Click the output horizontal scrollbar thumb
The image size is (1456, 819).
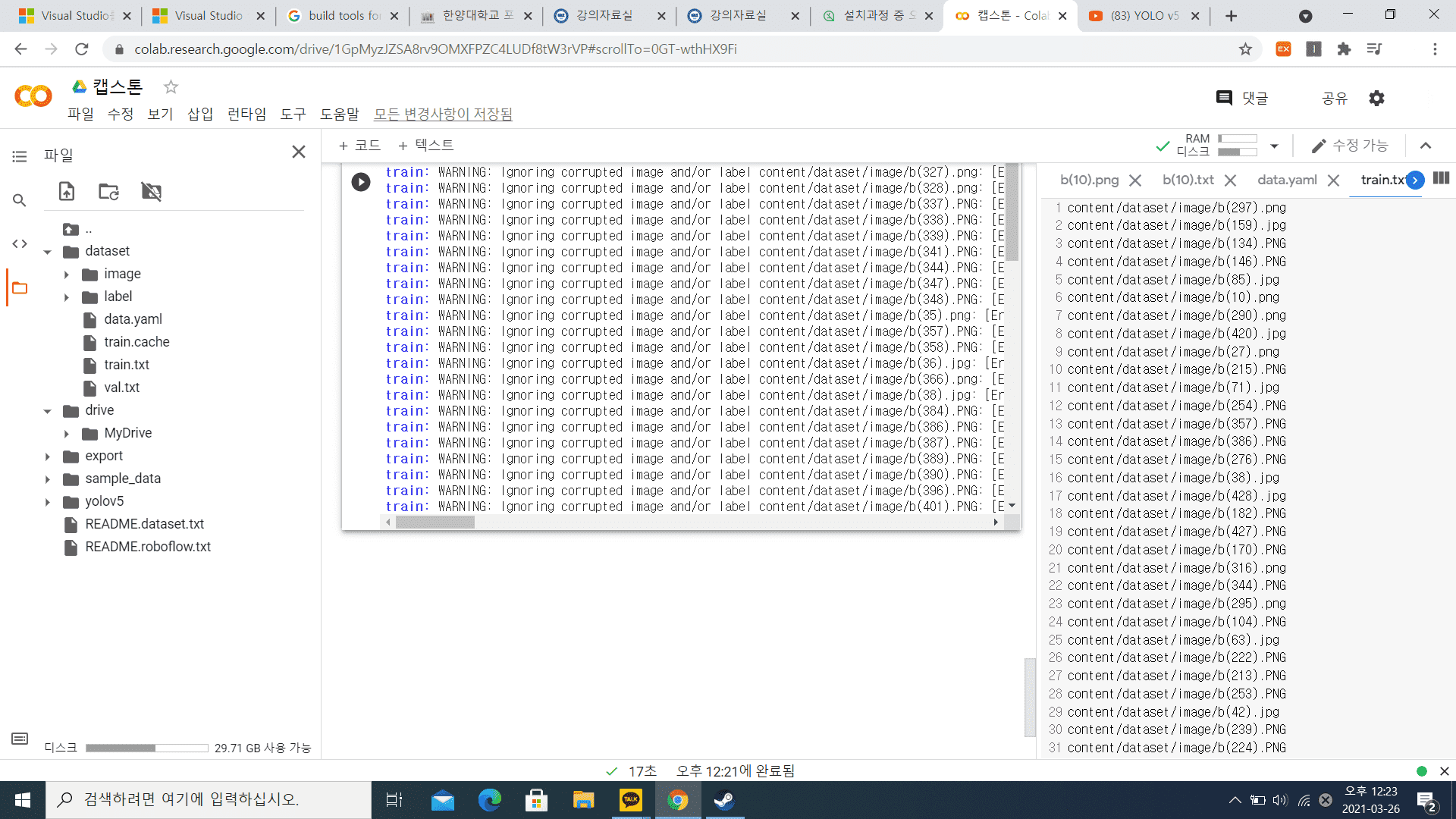tap(435, 522)
